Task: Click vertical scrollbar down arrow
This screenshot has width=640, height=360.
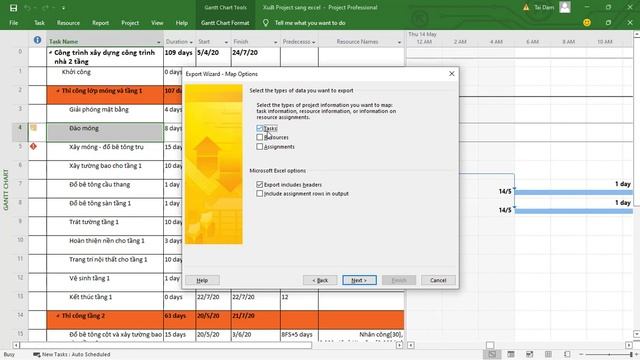Action: coord(636,334)
